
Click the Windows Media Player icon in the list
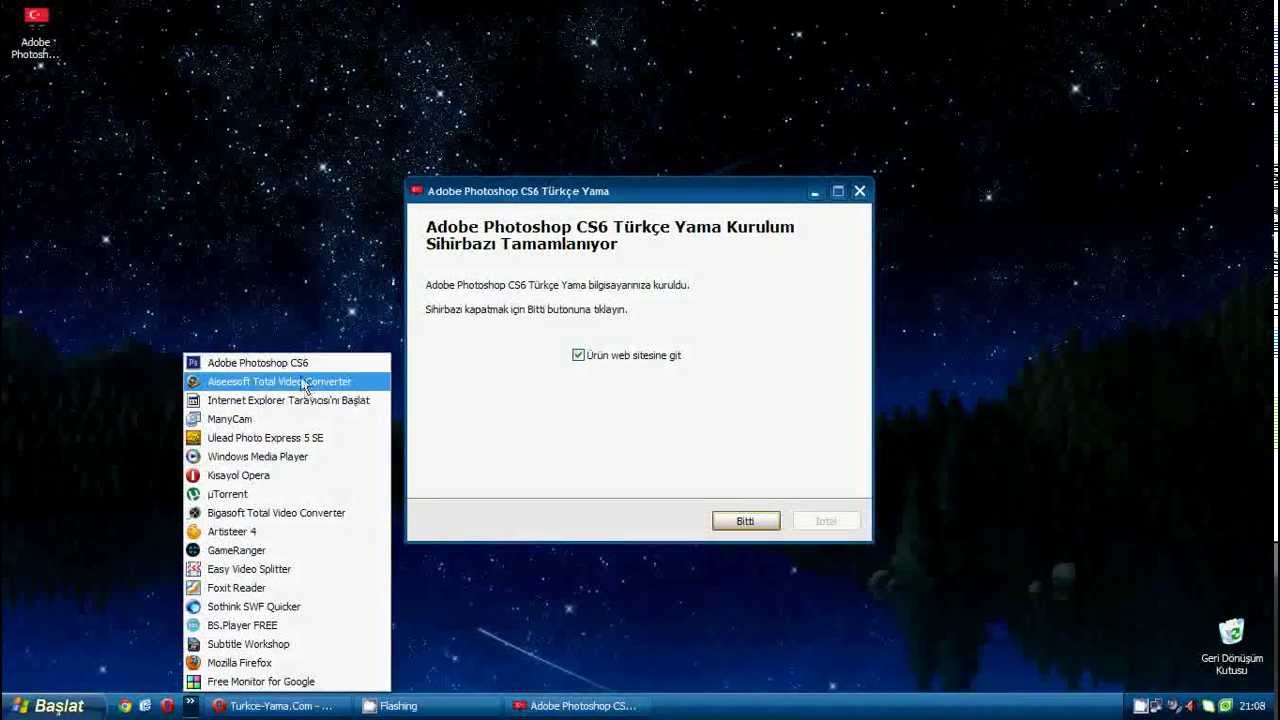tap(194, 457)
